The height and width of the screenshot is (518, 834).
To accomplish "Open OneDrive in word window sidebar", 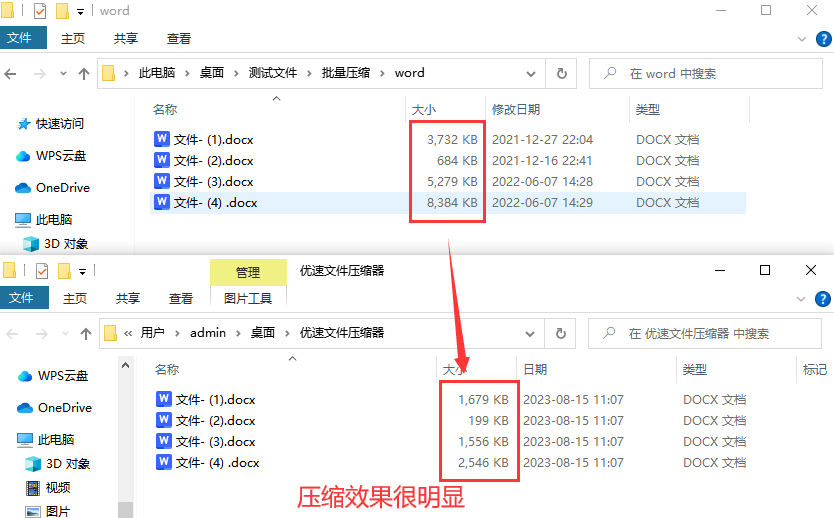I will (52, 188).
